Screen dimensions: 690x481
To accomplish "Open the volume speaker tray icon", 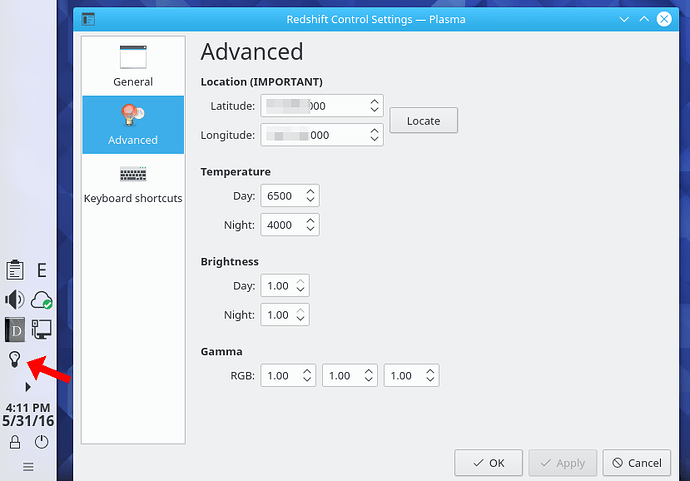I will click(x=15, y=300).
